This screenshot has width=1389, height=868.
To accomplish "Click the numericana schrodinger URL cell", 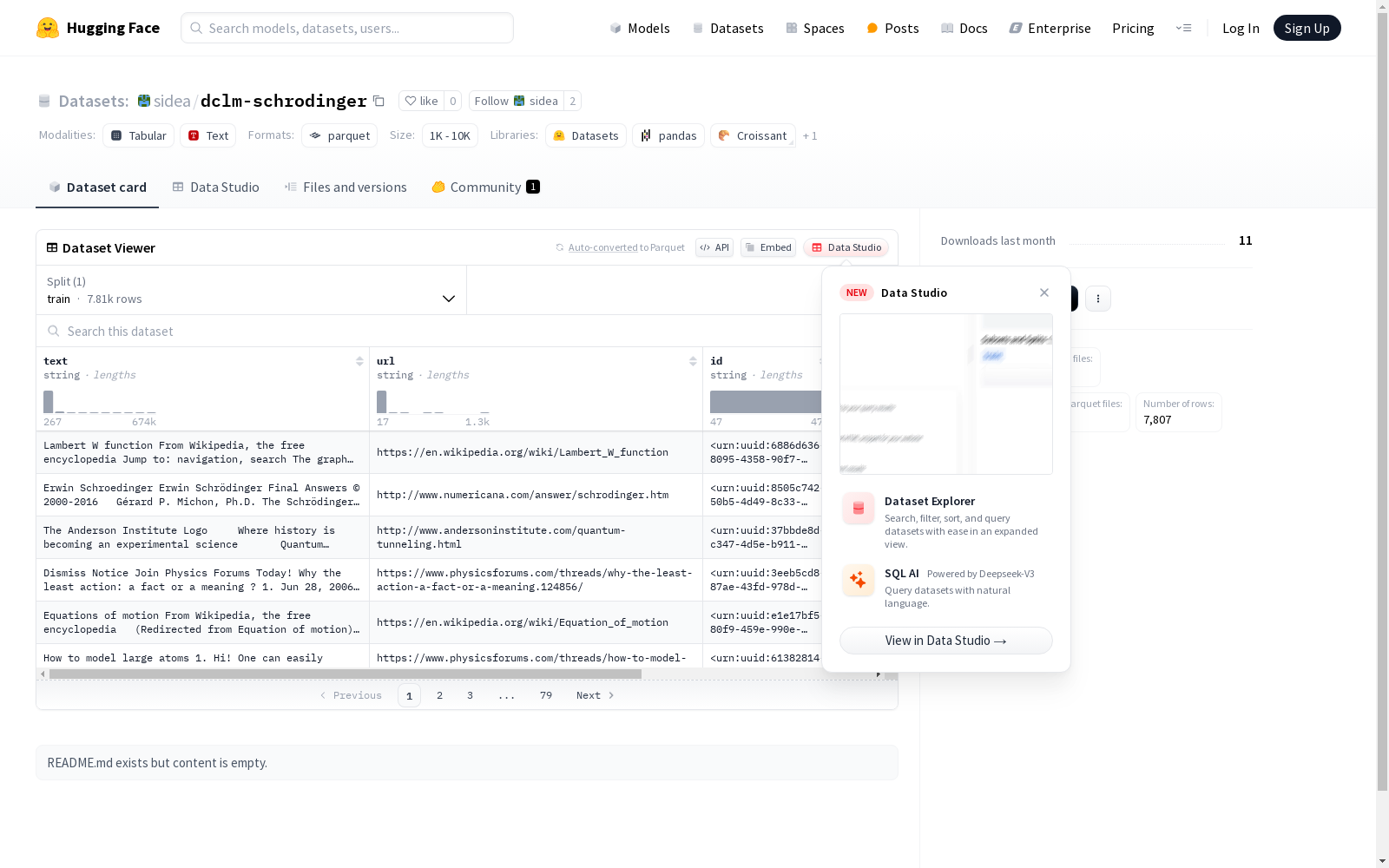I will (536, 495).
